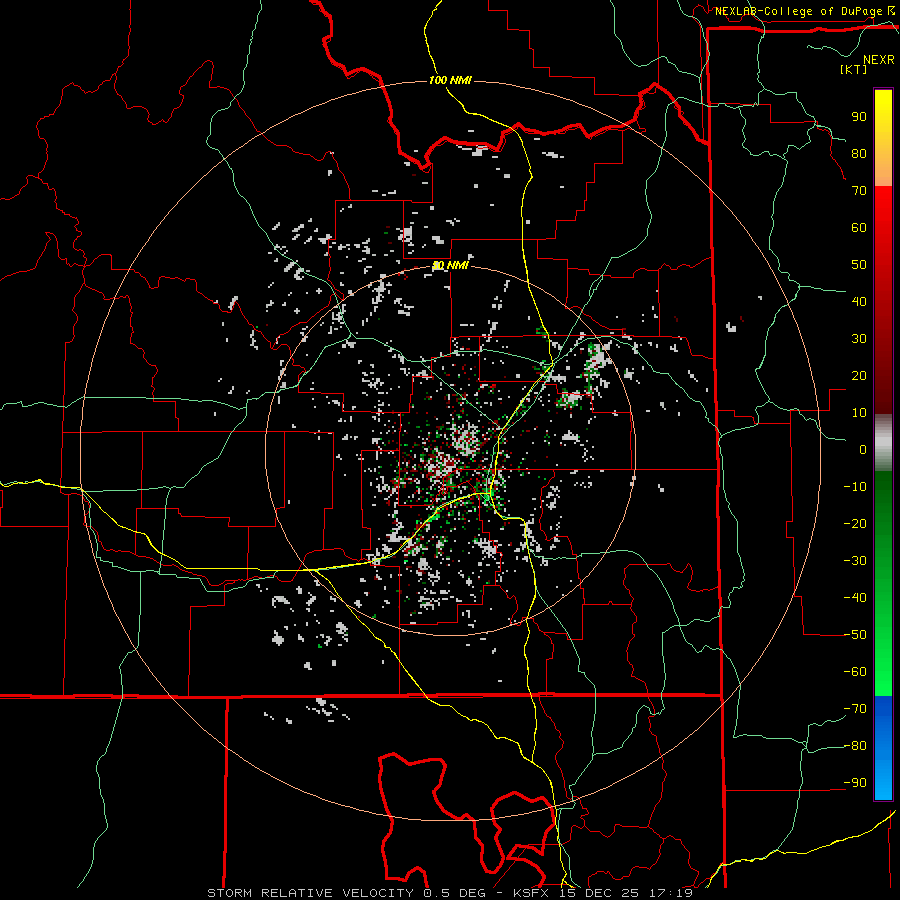The height and width of the screenshot is (900, 900).
Task: Click the -50 value on velocity scale
Action: tap(855, 635)
